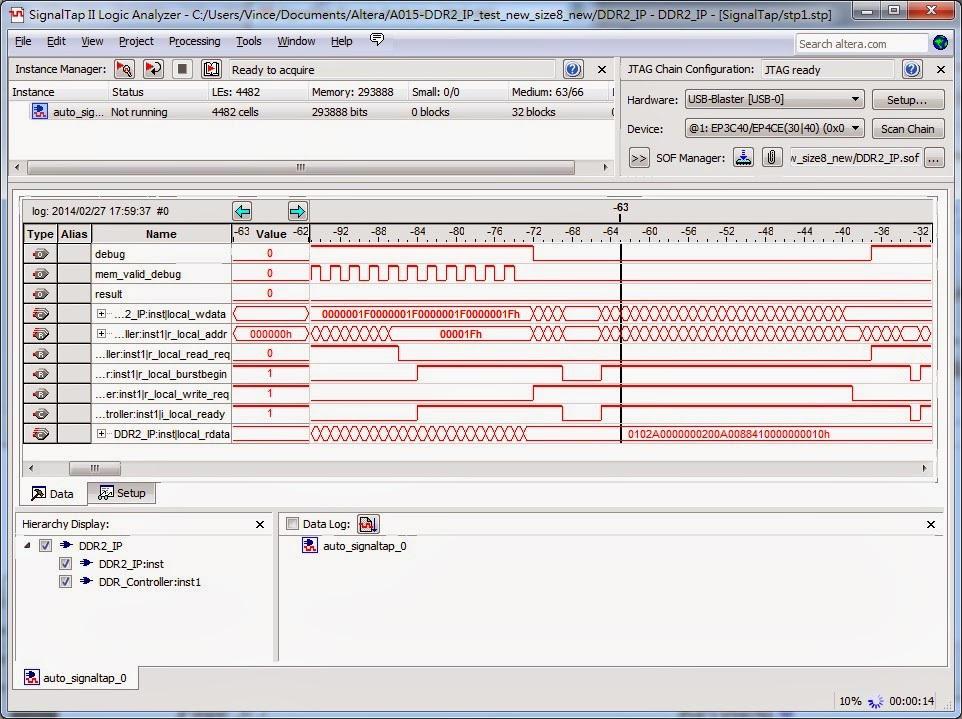
Task: Click the Scan Chain button
Action: point(906,128)
